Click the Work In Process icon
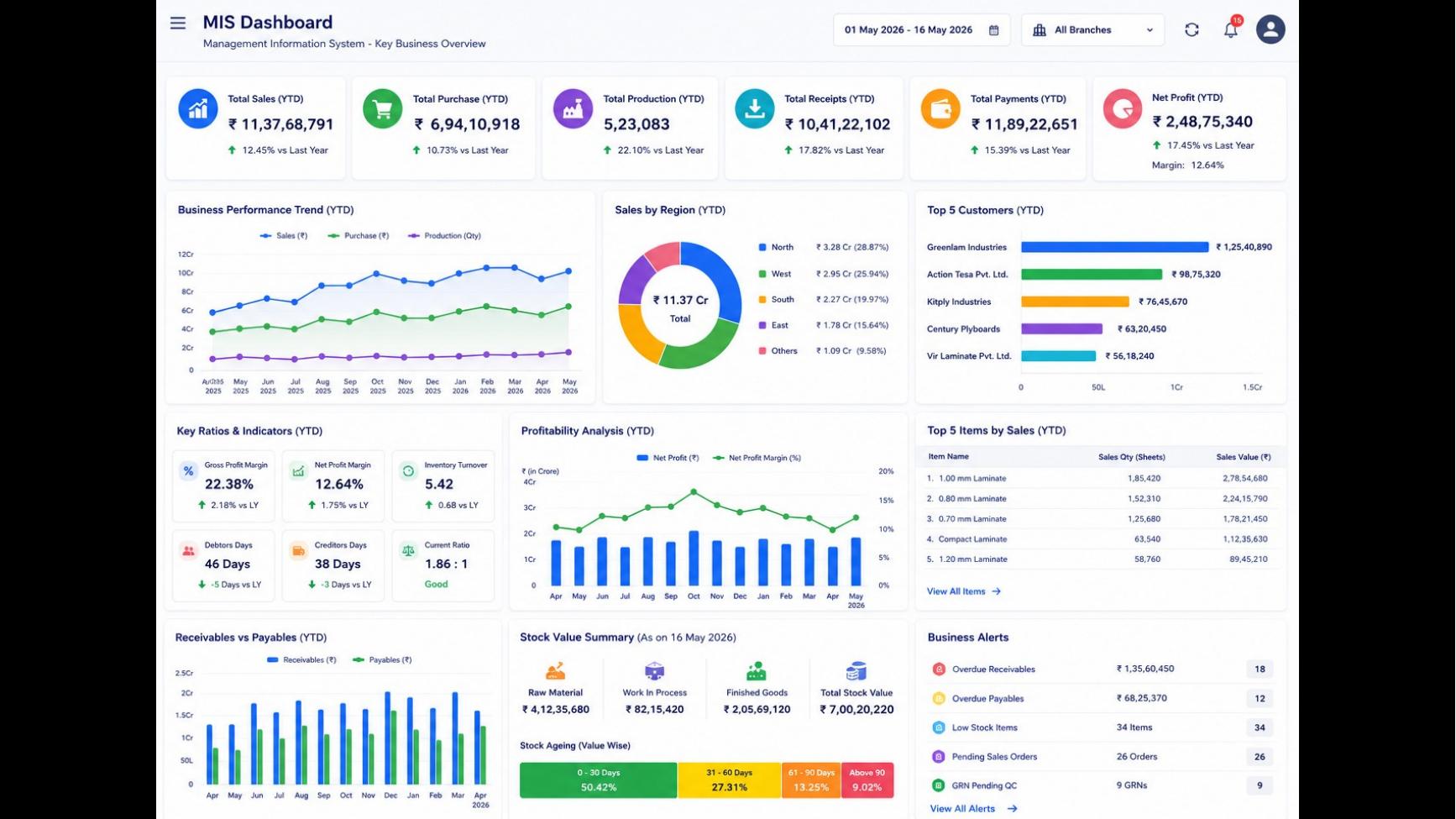 [x=654, y=671]
